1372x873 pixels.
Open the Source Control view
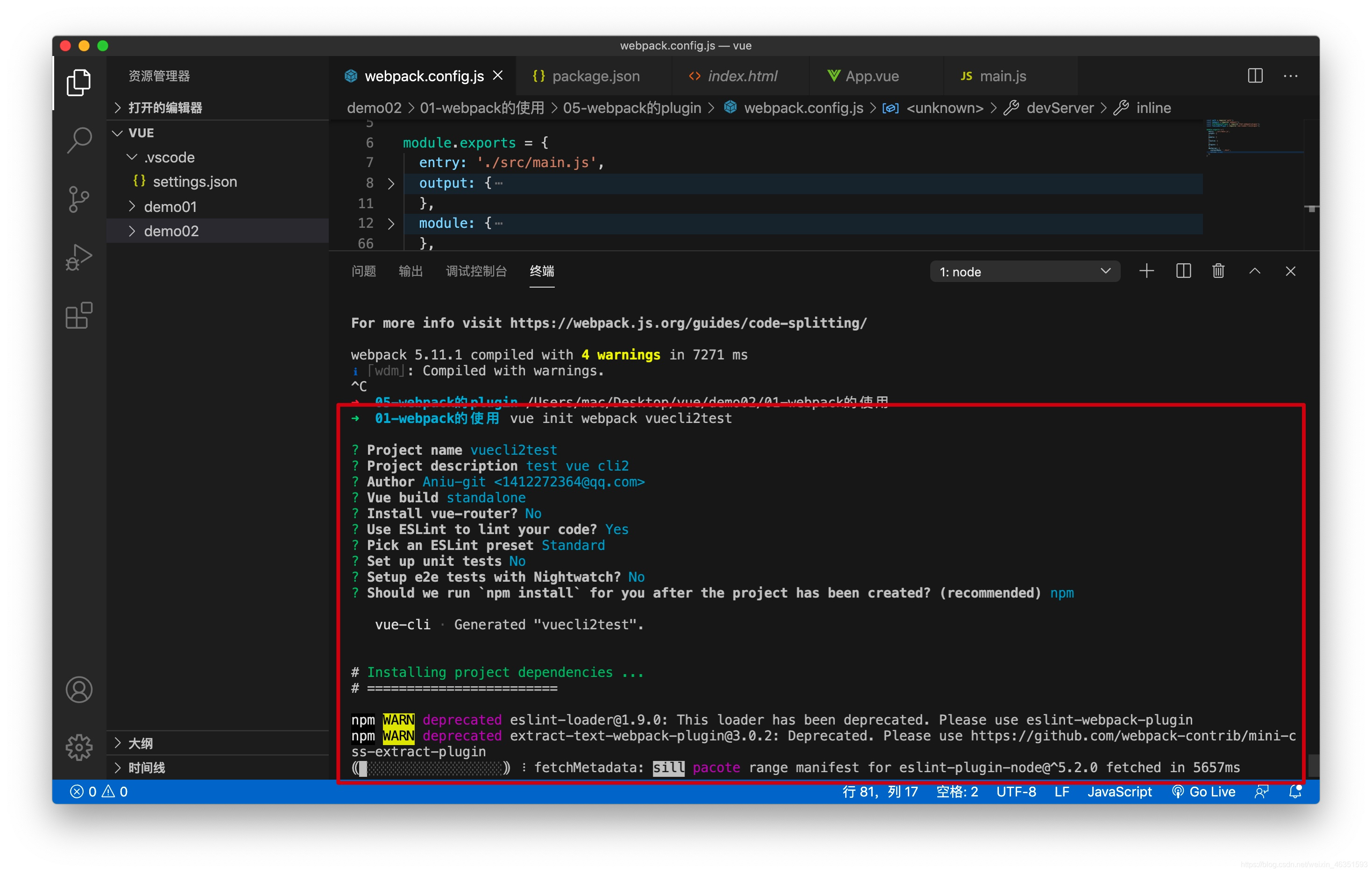point(78,199)
